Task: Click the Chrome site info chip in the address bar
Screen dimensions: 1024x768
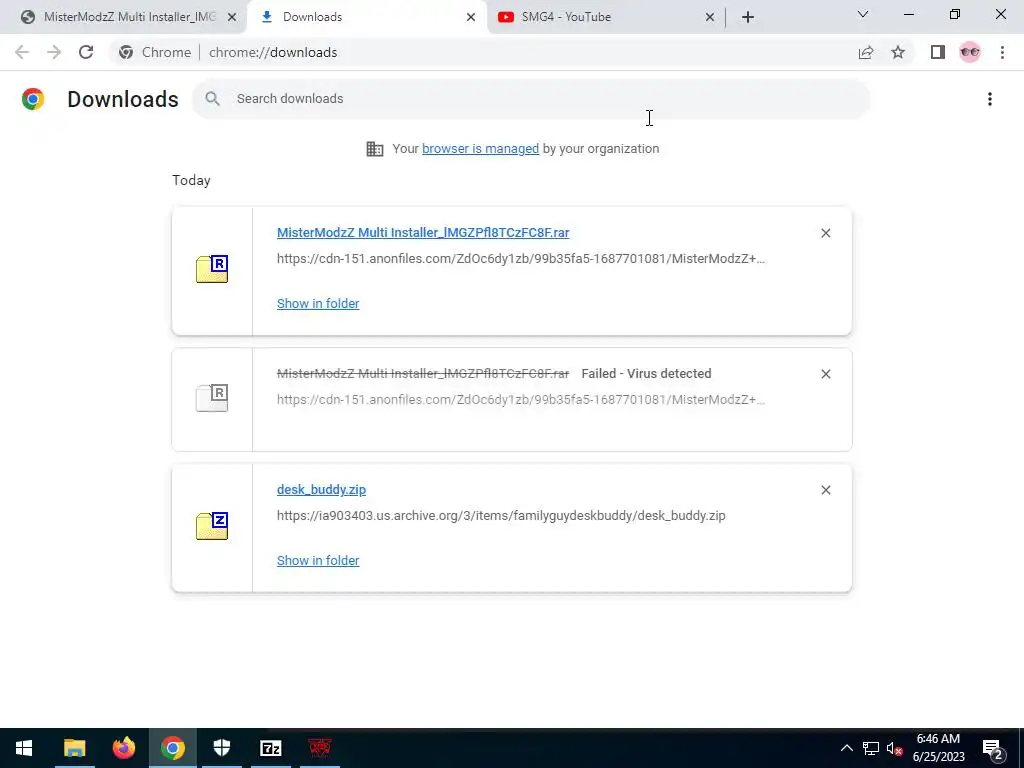Action: pos(155,52)
